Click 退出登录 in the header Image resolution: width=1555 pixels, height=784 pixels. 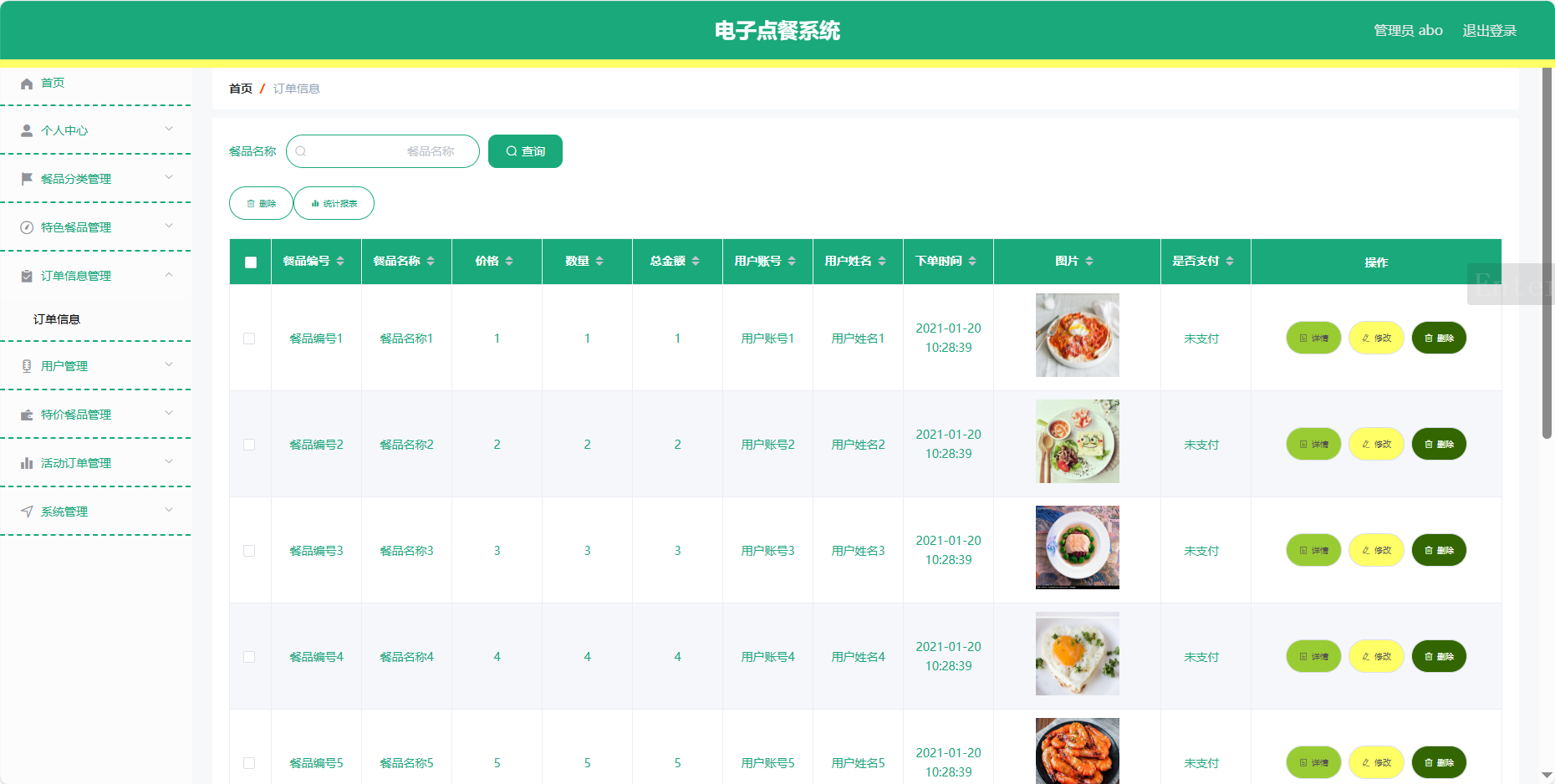(x=1489, y=31)
